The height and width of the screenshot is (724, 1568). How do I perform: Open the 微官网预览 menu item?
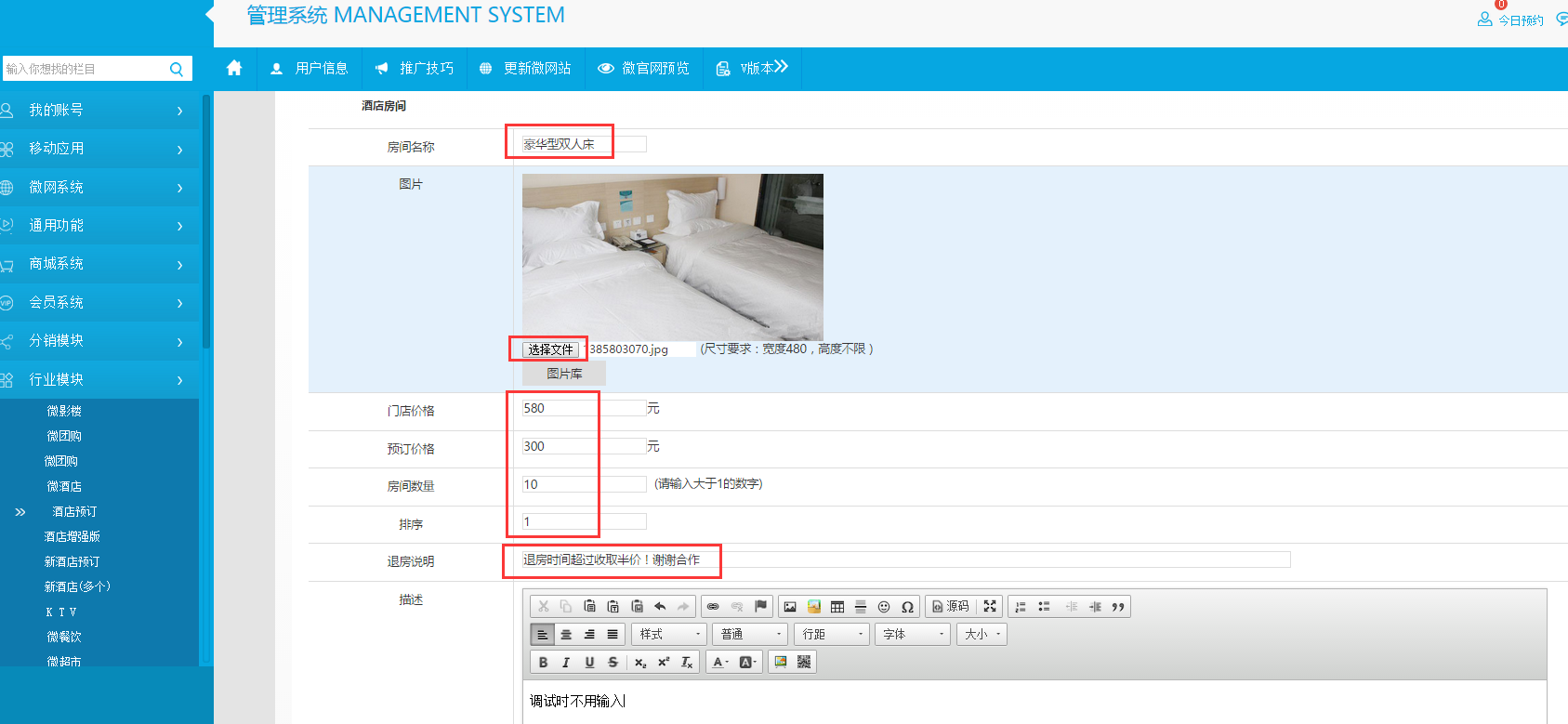[x=644, y=68]
